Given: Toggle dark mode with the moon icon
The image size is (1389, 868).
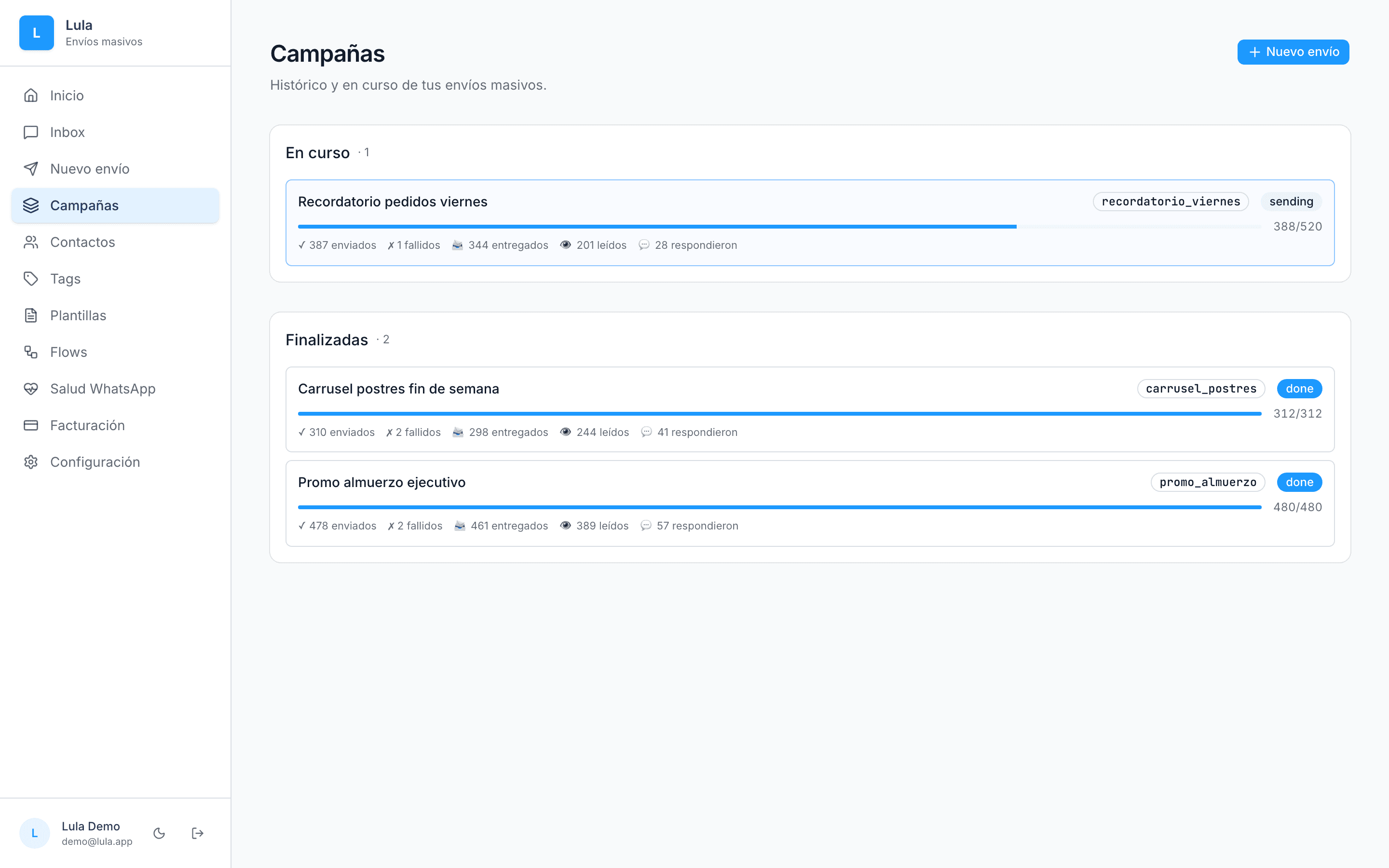Looking at the screenshot, I should tap(159, 833).
